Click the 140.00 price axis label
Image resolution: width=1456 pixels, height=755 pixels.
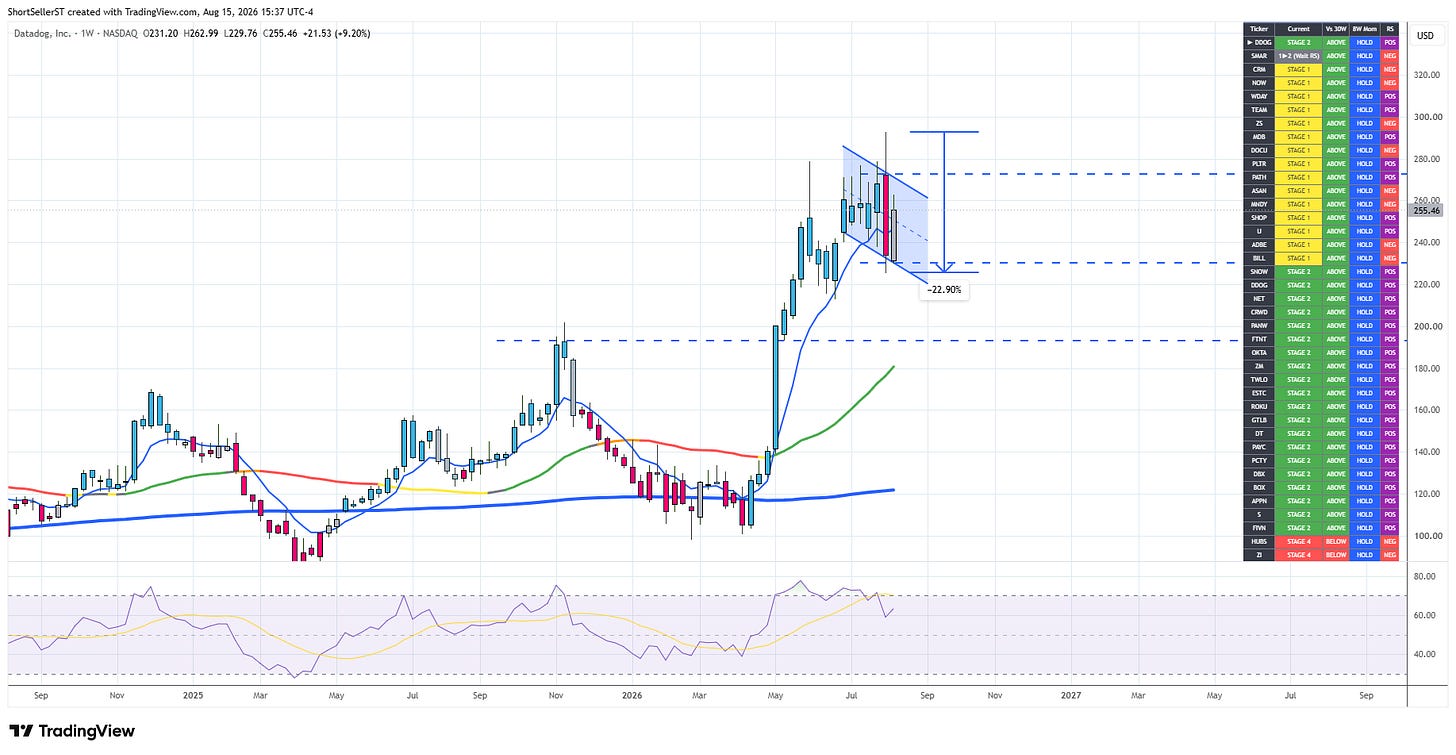(1425, 452)
